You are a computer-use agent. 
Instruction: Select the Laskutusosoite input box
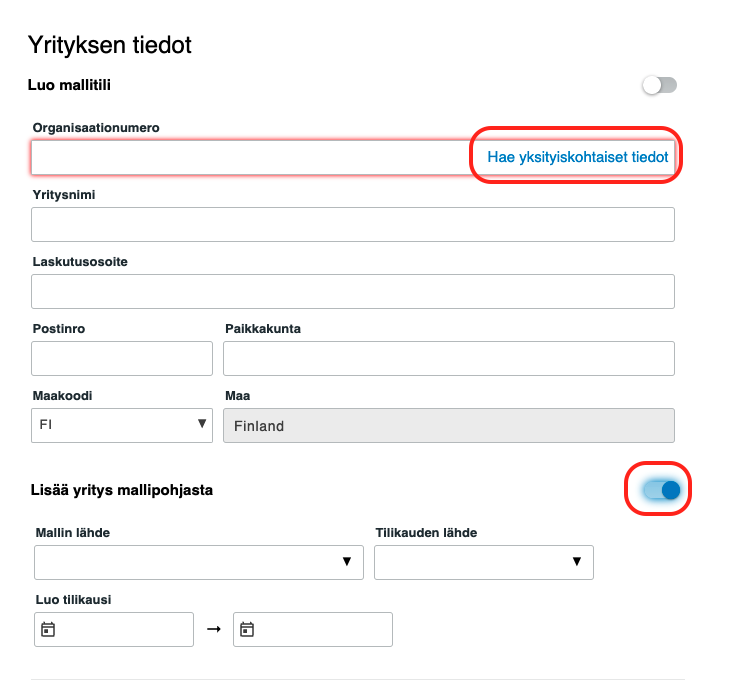click(352, 292)
